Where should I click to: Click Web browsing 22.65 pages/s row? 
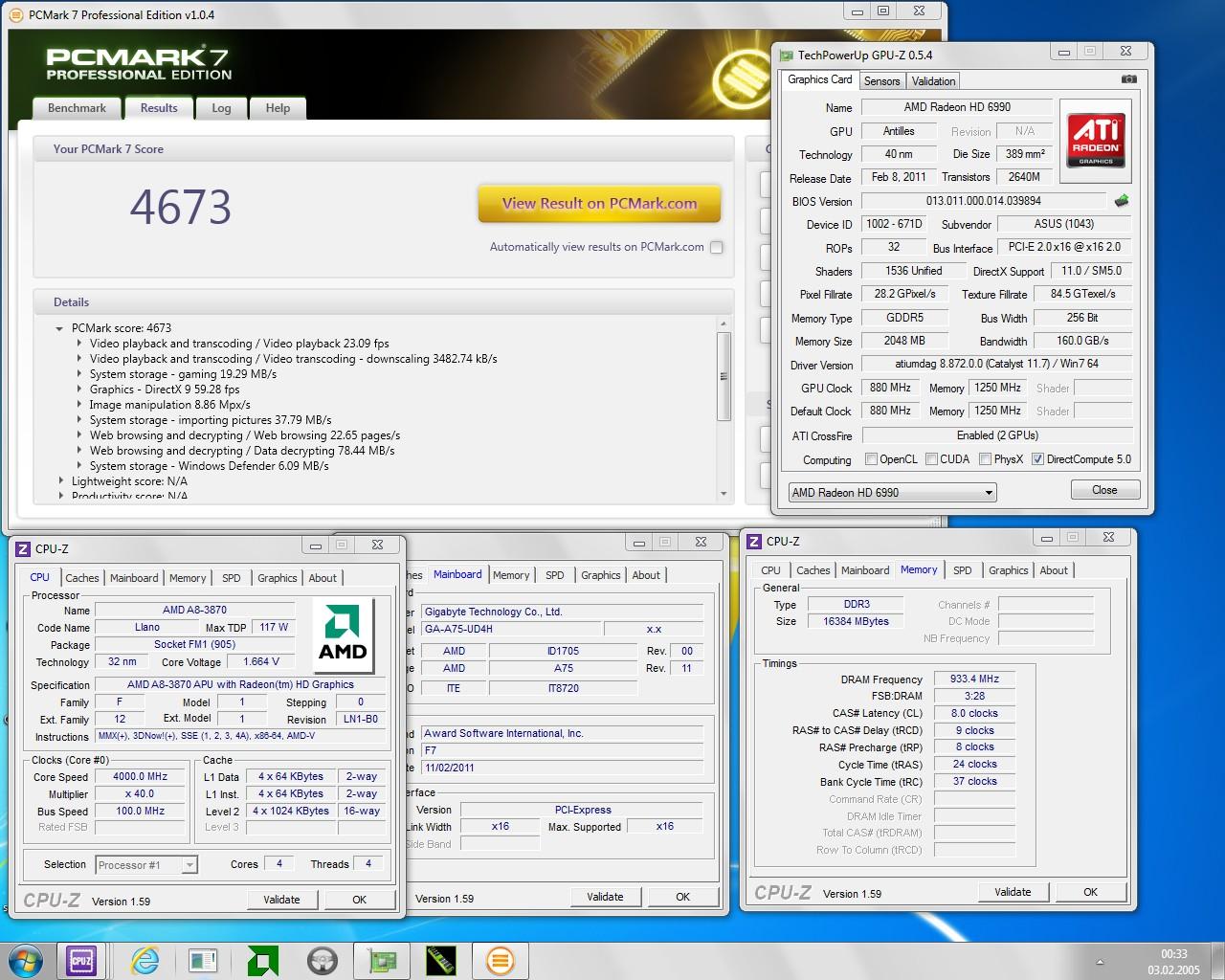pyautogui.click(x=245, y=435)
